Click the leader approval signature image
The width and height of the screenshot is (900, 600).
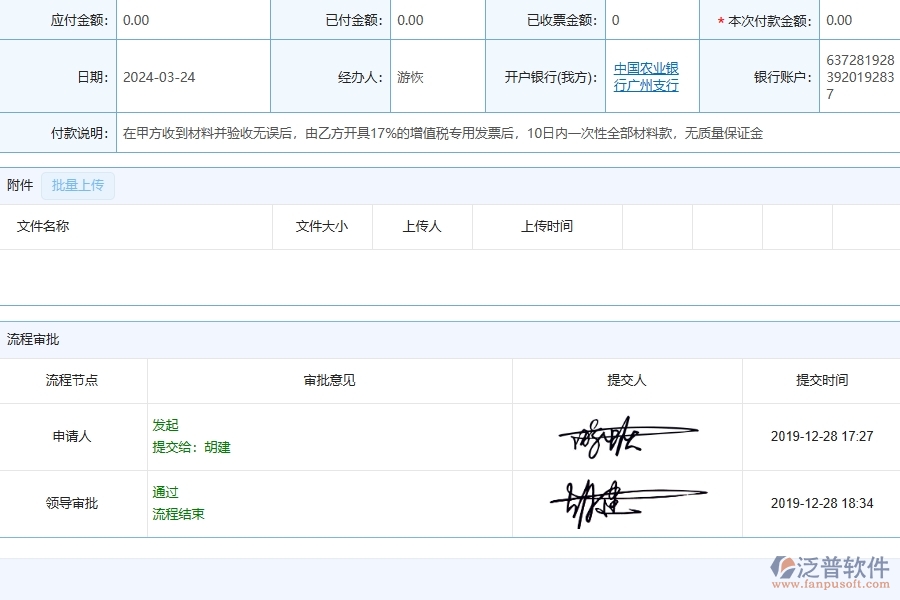[x=628, y=500]
